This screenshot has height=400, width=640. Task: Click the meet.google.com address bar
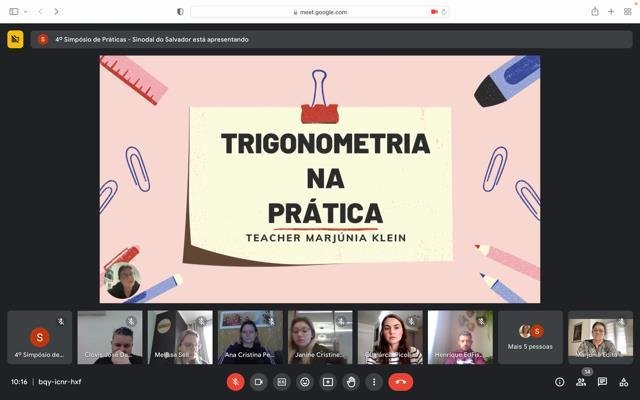pyautogui.click(x=320, y=12)
